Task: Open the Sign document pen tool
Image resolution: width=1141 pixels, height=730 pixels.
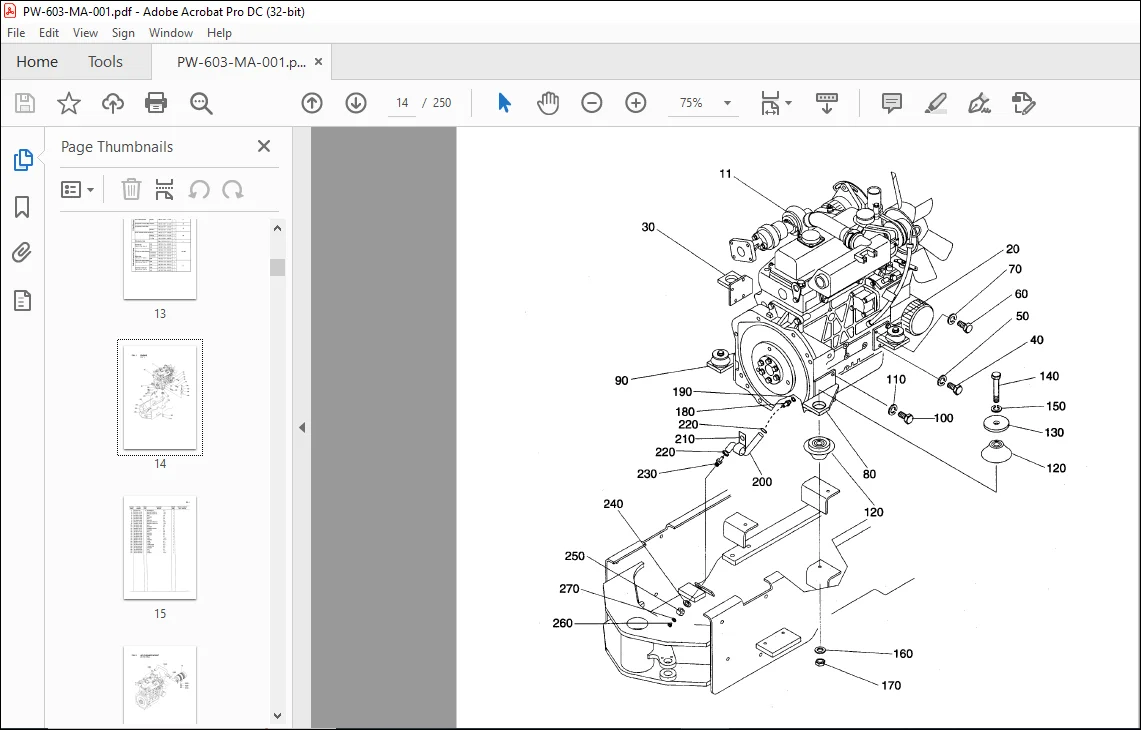Action: coord(979,103)
